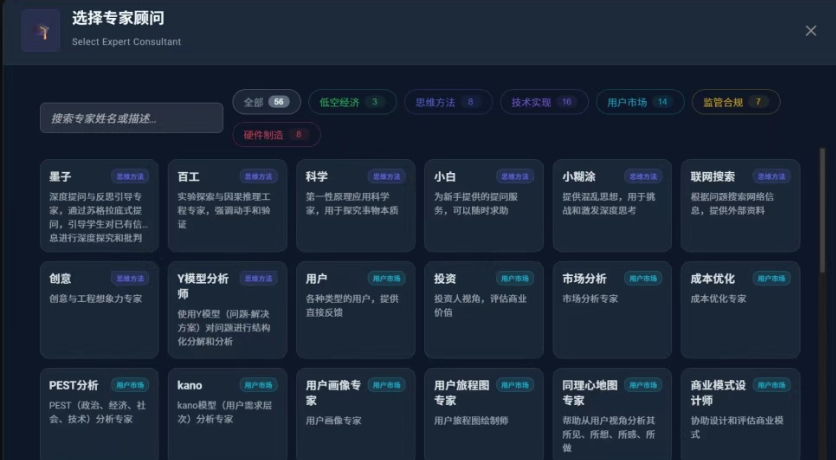Image resolution: width=836 pixels, height=460 pixels.
Task: Click the expert consultant header icon
Action: click(41, 31)
